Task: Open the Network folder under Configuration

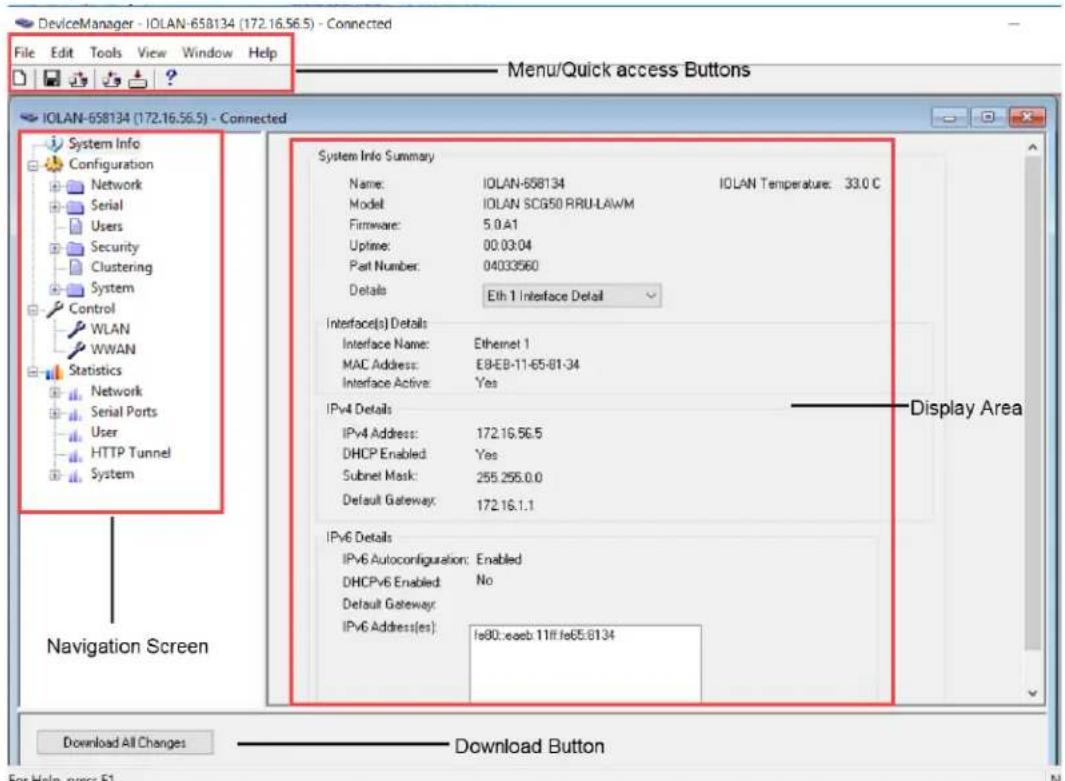Action: point(116,185)
